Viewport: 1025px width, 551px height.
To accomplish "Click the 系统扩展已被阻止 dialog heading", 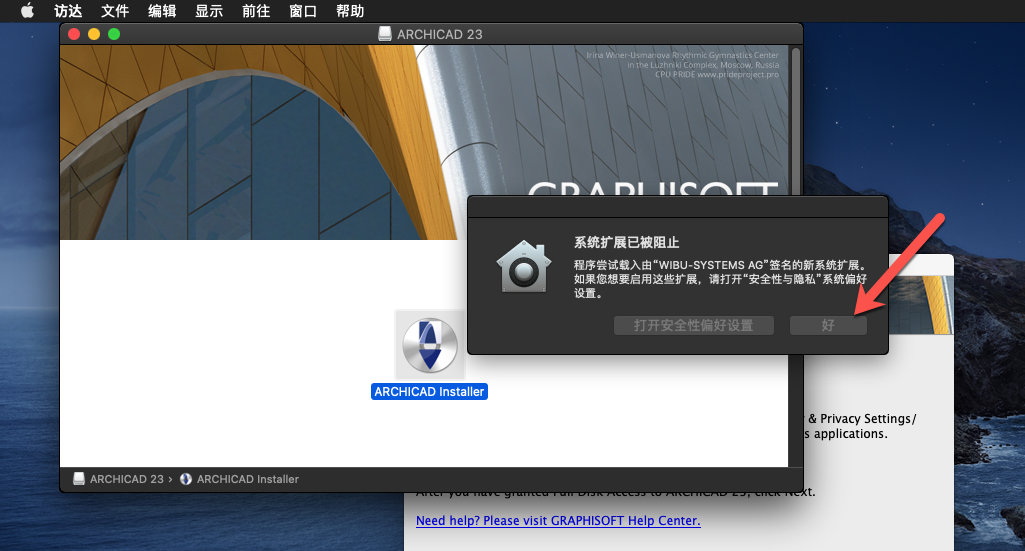I will pyautogui.click(x=626, y=242).
